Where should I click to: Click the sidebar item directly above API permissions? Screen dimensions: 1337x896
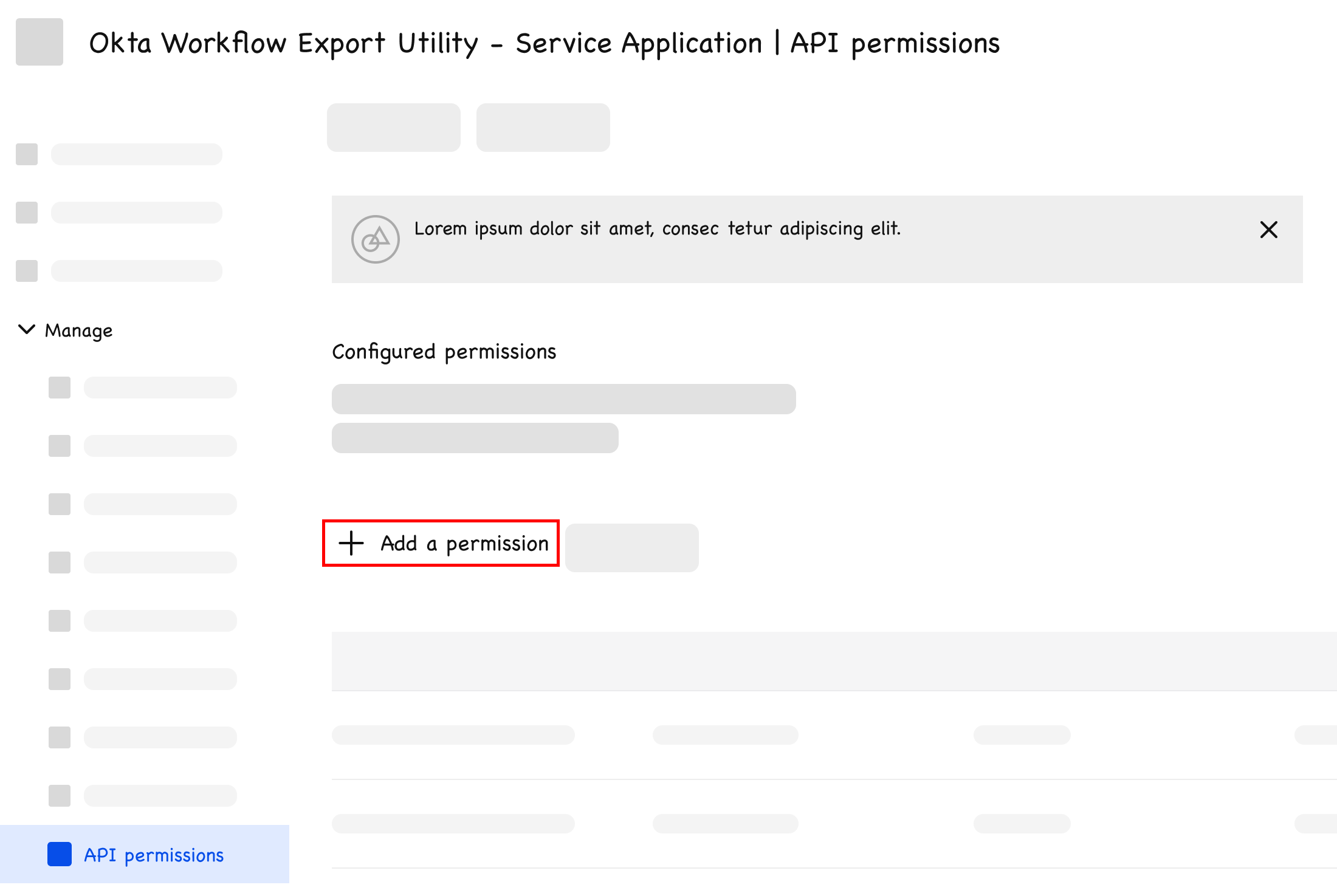coord(159,796)
